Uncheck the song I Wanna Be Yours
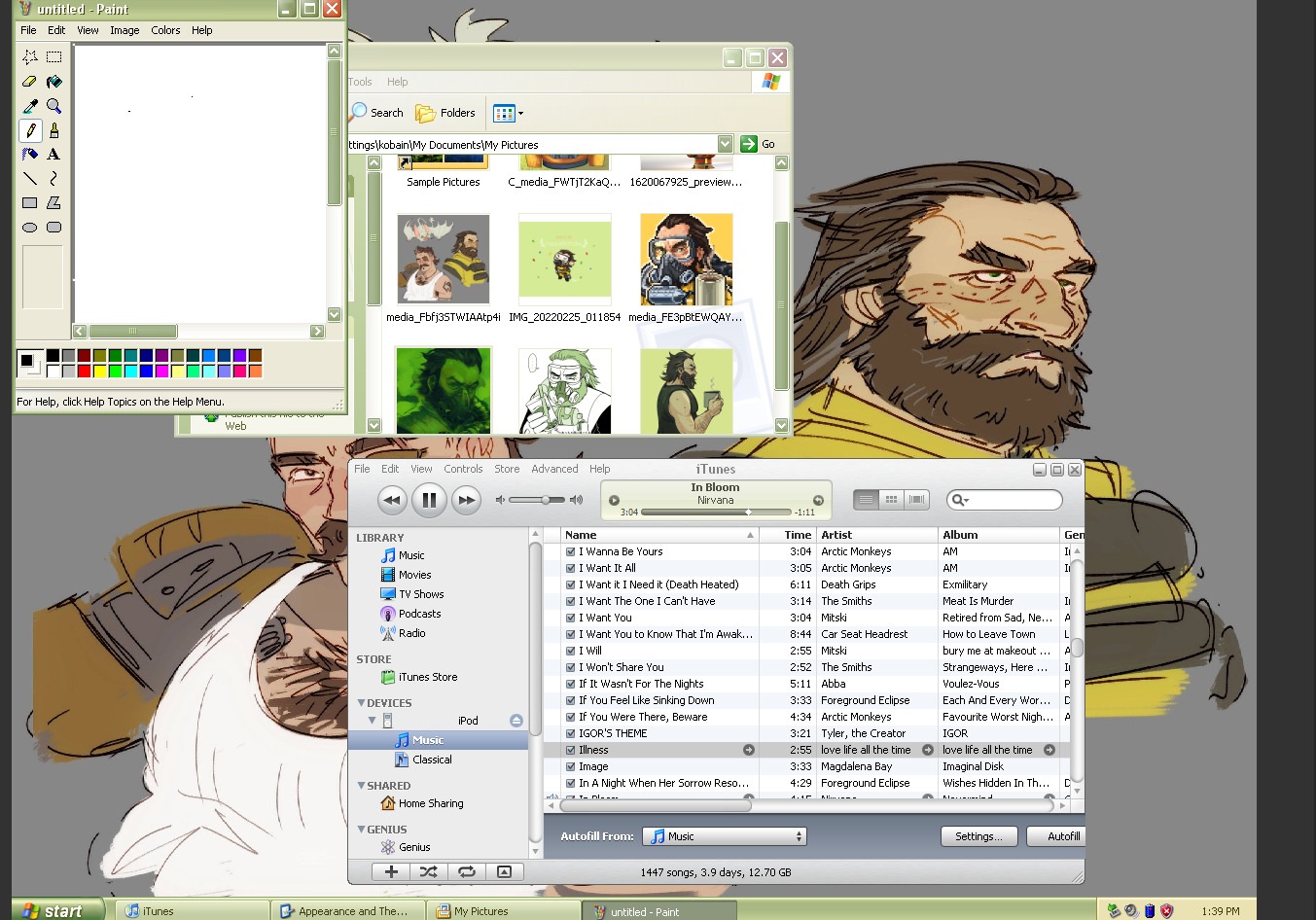1316x920 pixels. coord(571,551)
